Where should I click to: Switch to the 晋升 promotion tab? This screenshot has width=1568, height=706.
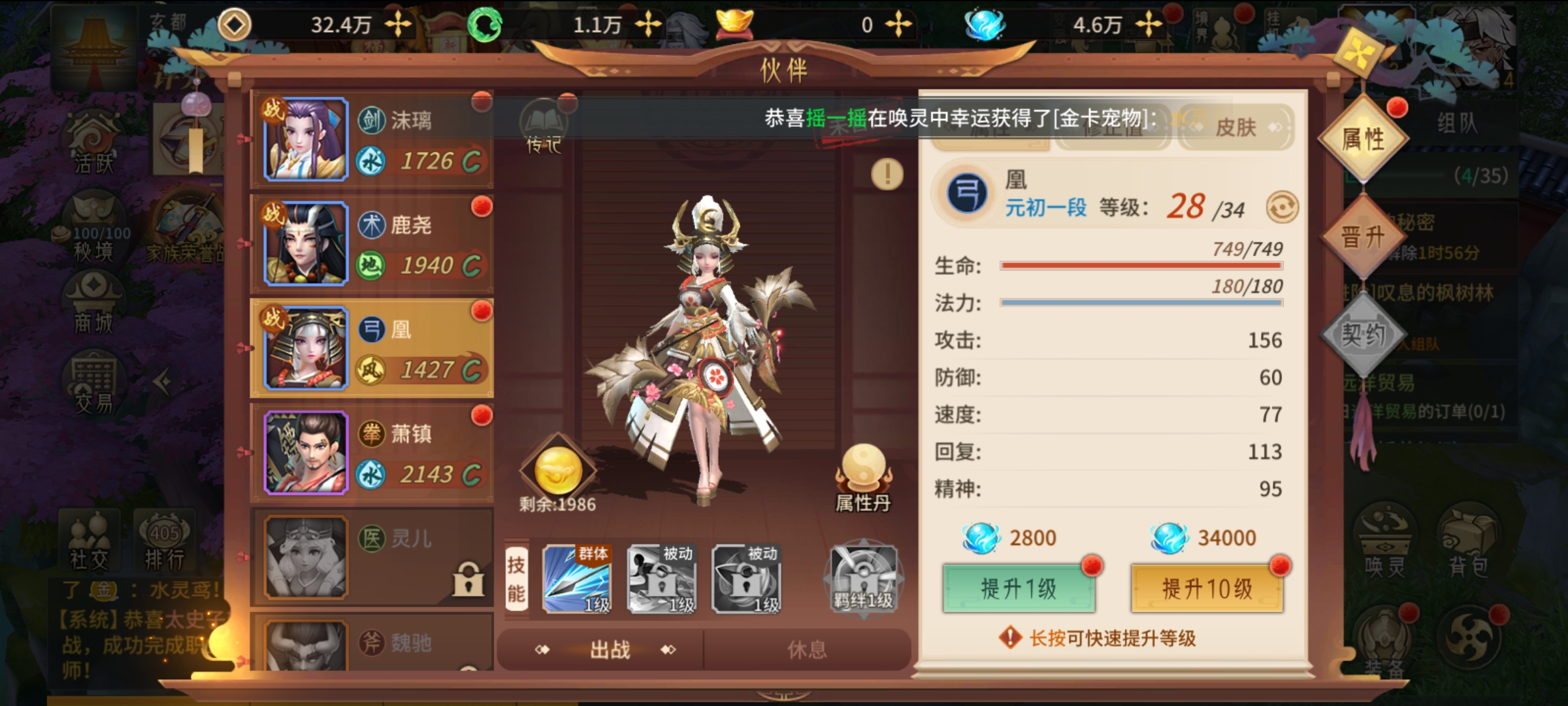coord(1363,237)
